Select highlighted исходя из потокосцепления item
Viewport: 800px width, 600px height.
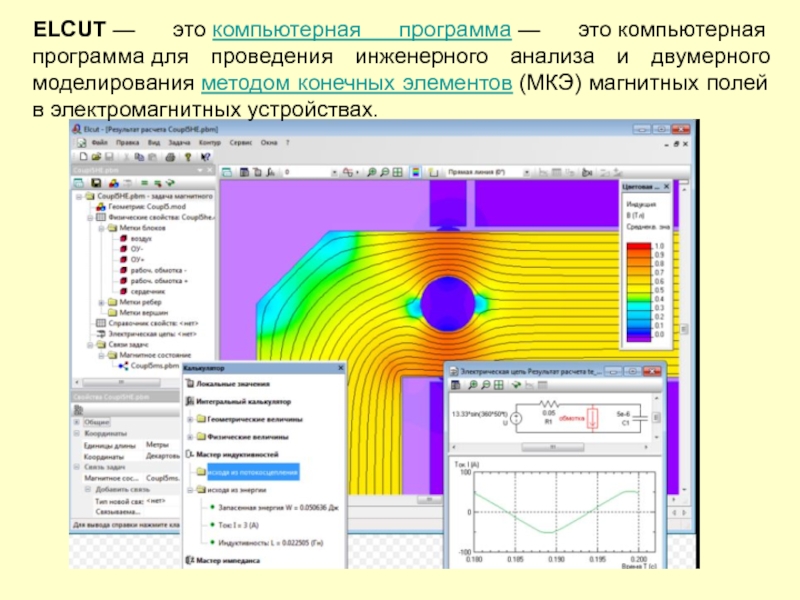(253, 472)
